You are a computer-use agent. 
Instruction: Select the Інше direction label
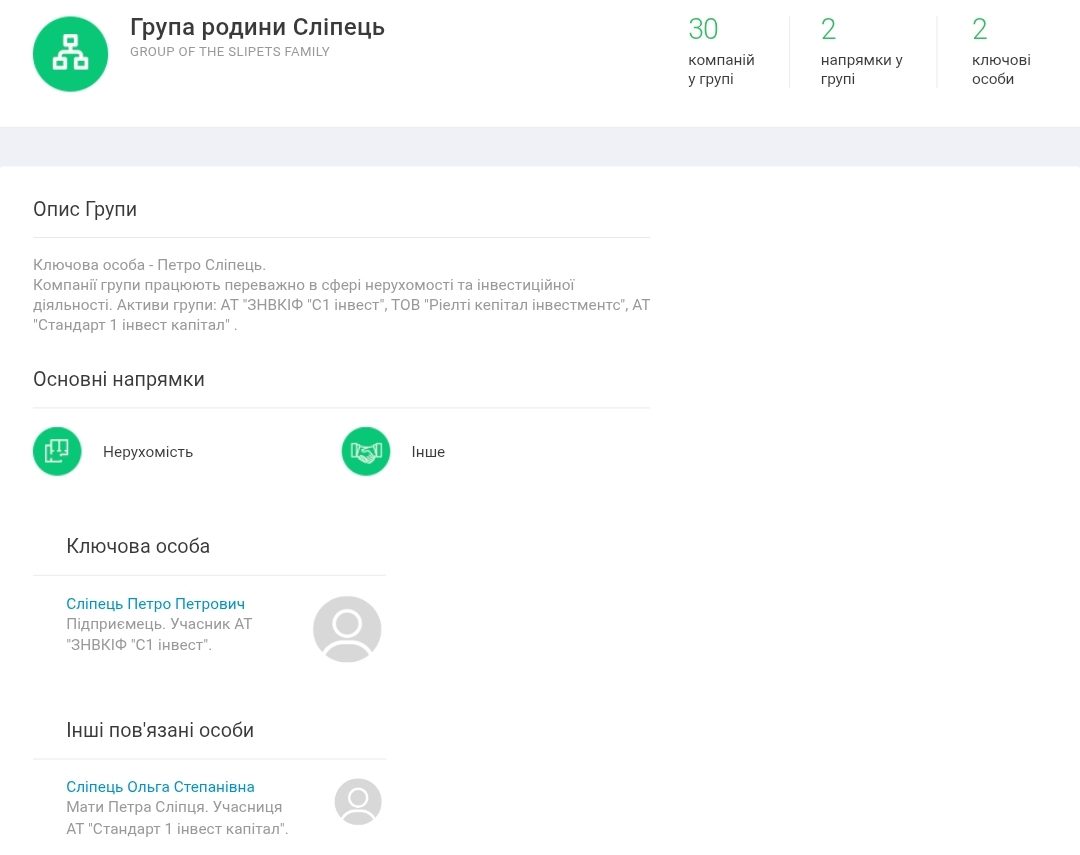[428, 452]
